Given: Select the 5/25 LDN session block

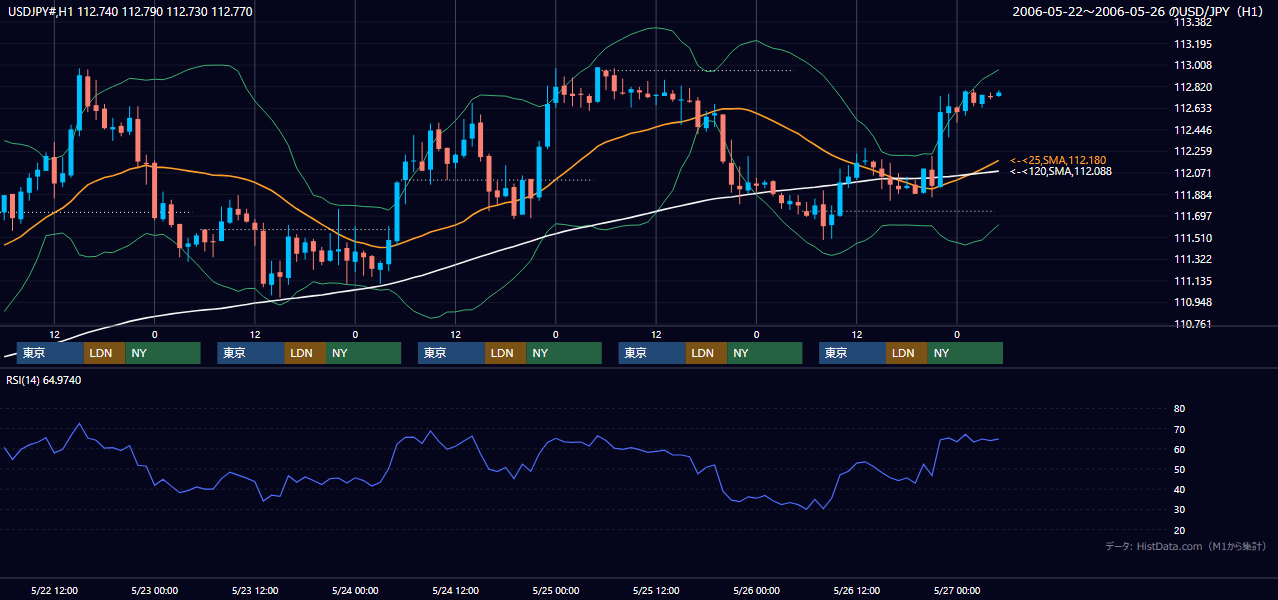Looking at the screenshot, I should 706,353.
